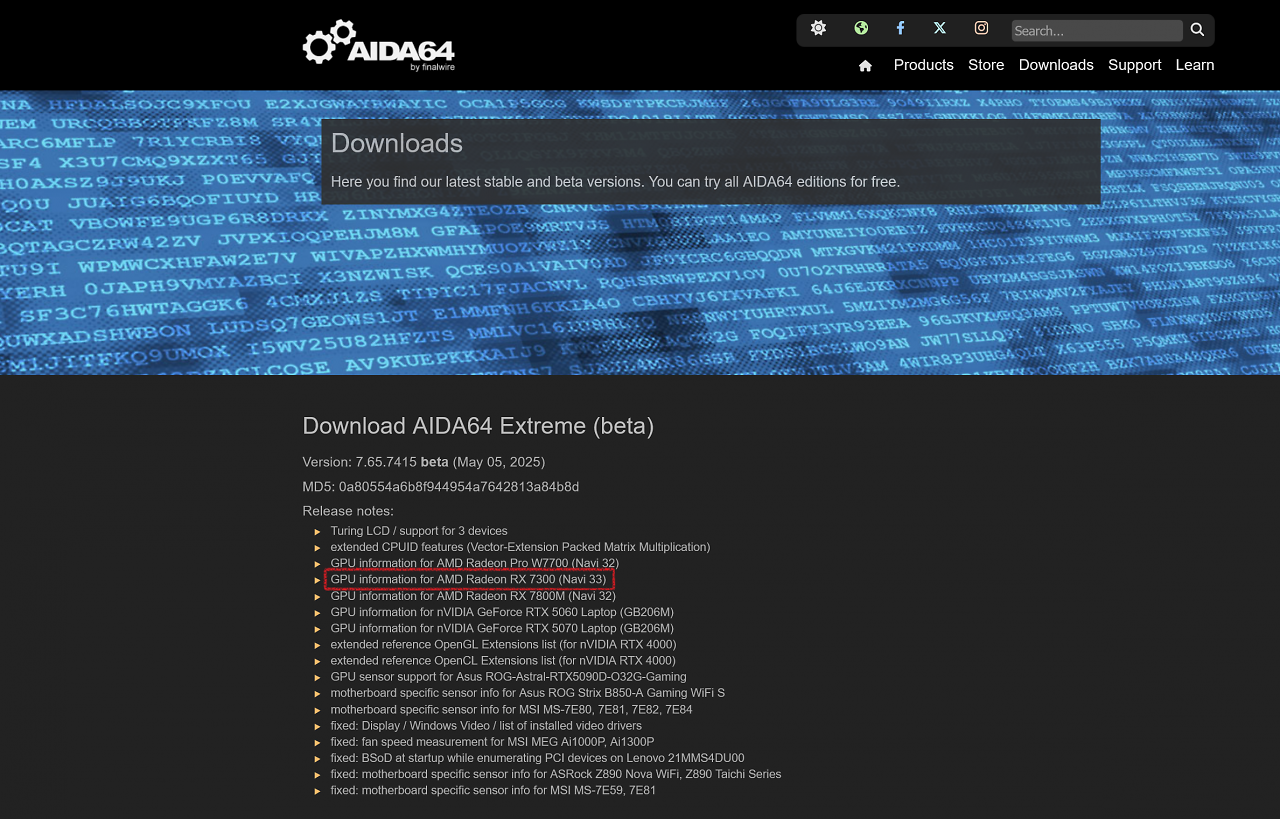The width and height of the screenshot is (1280, 819).
Task: Click the Asus ROG Strix B850-A note
Action: (x=528, y=693)
